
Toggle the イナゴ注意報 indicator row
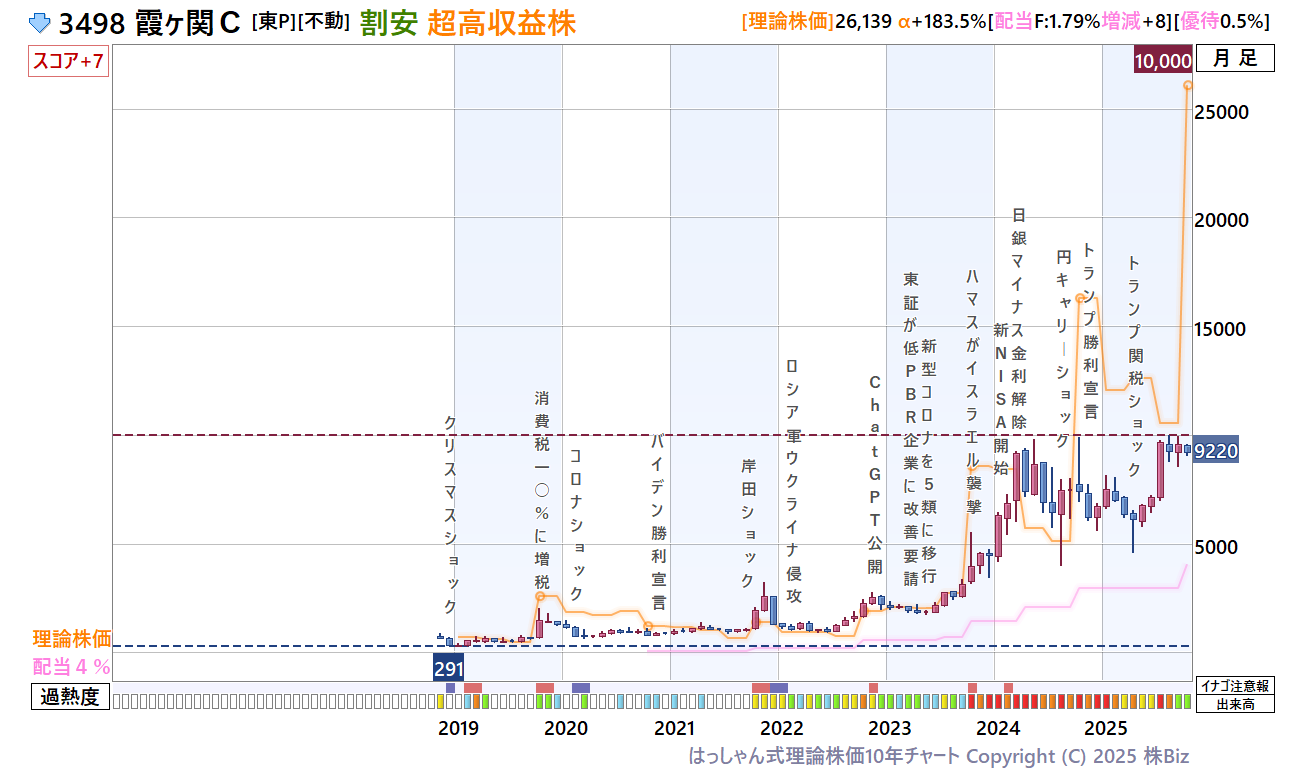[1236, 686]
